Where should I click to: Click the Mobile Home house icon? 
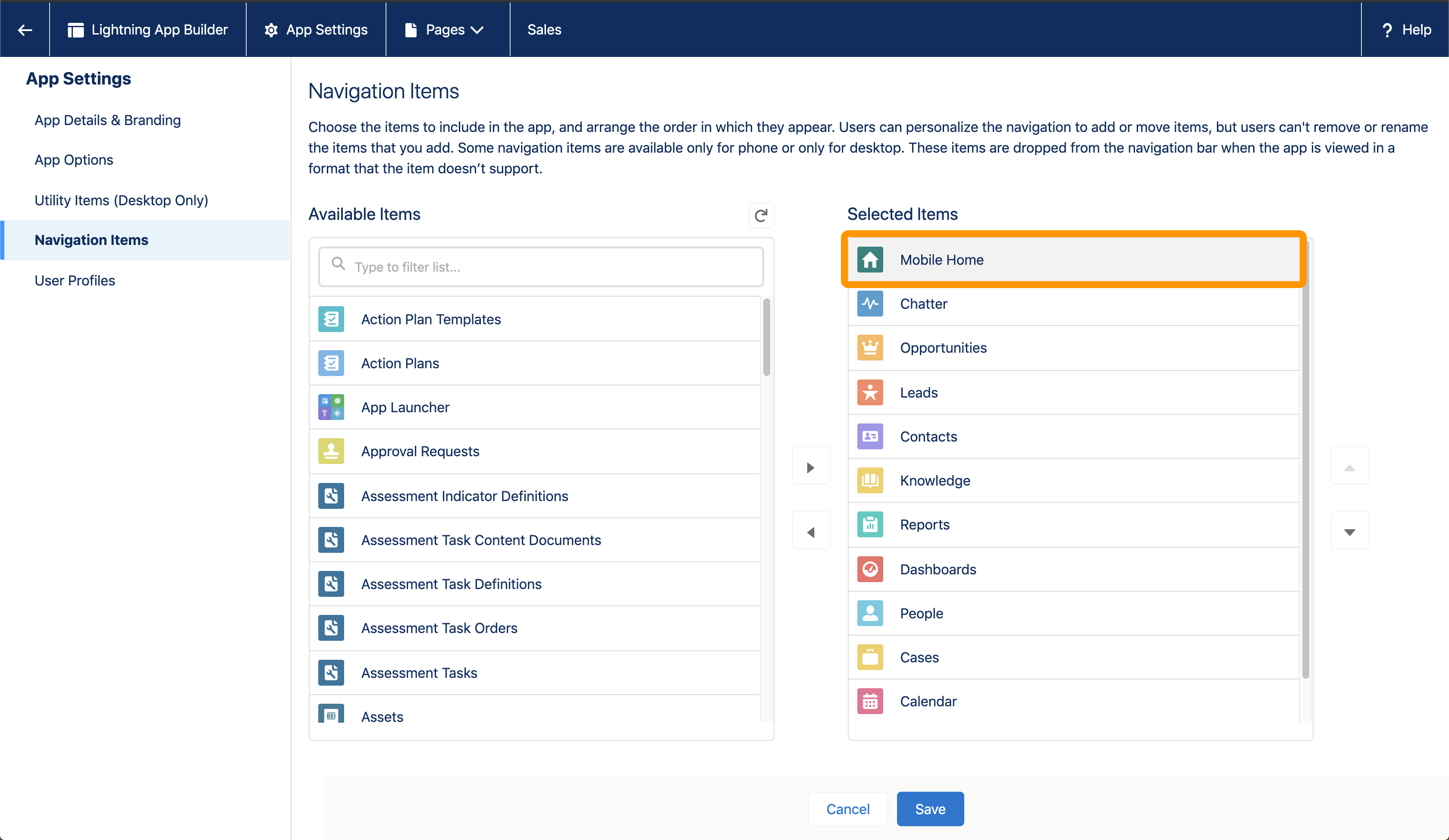tap(870, 260)
